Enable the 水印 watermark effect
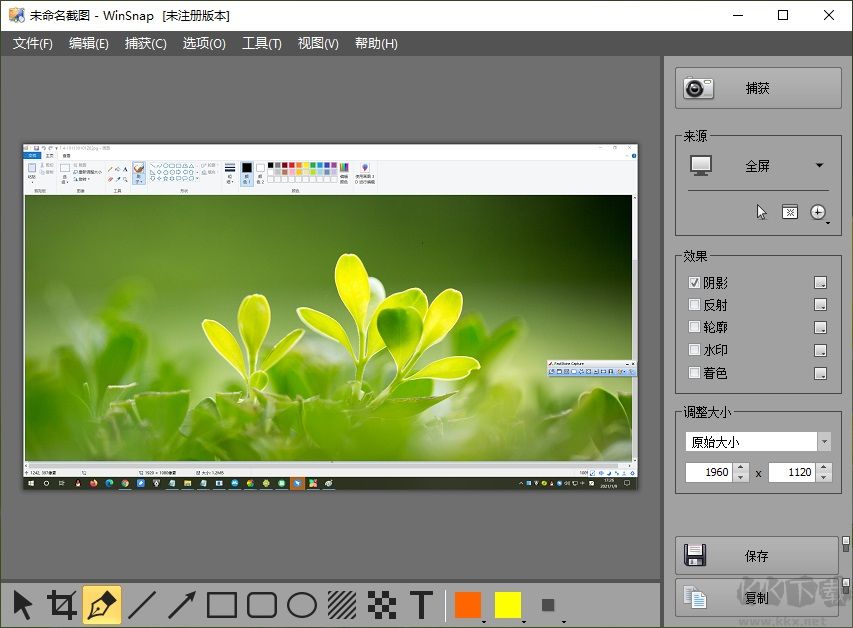Viewport: 853px width, 628px height. [x=696, y=350]
